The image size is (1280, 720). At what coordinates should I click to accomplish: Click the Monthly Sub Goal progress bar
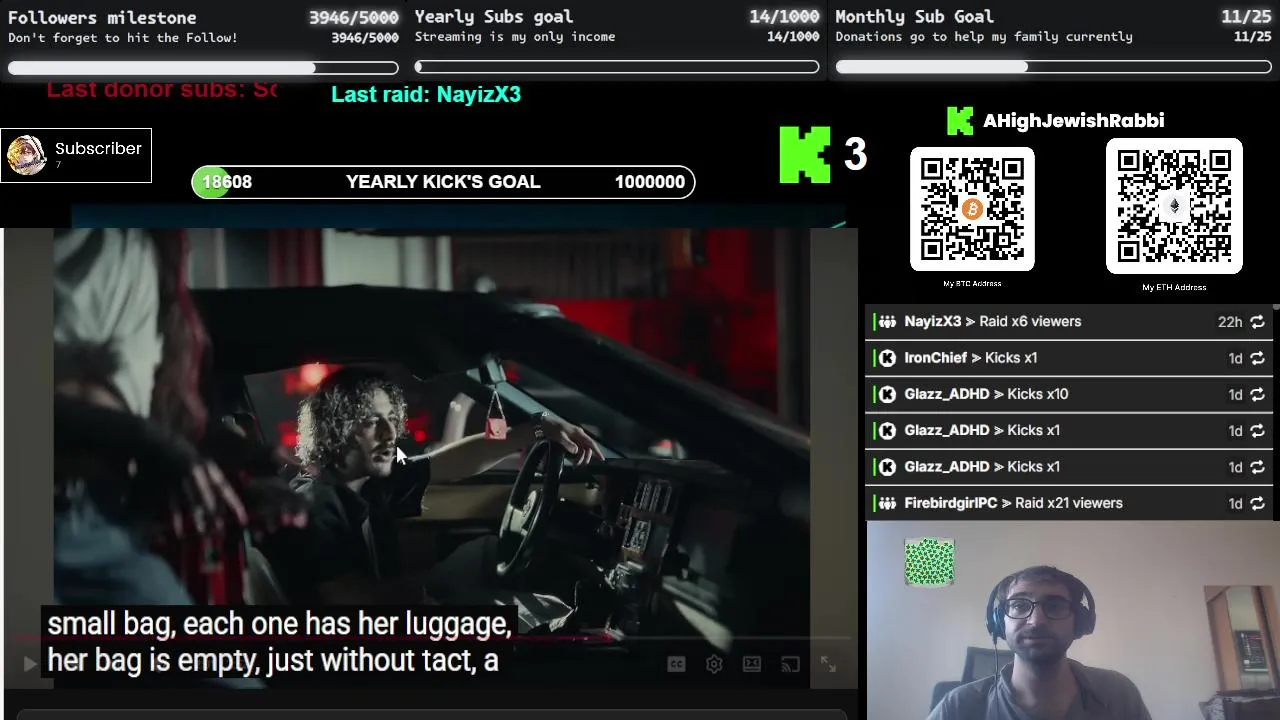(1053, 67)
